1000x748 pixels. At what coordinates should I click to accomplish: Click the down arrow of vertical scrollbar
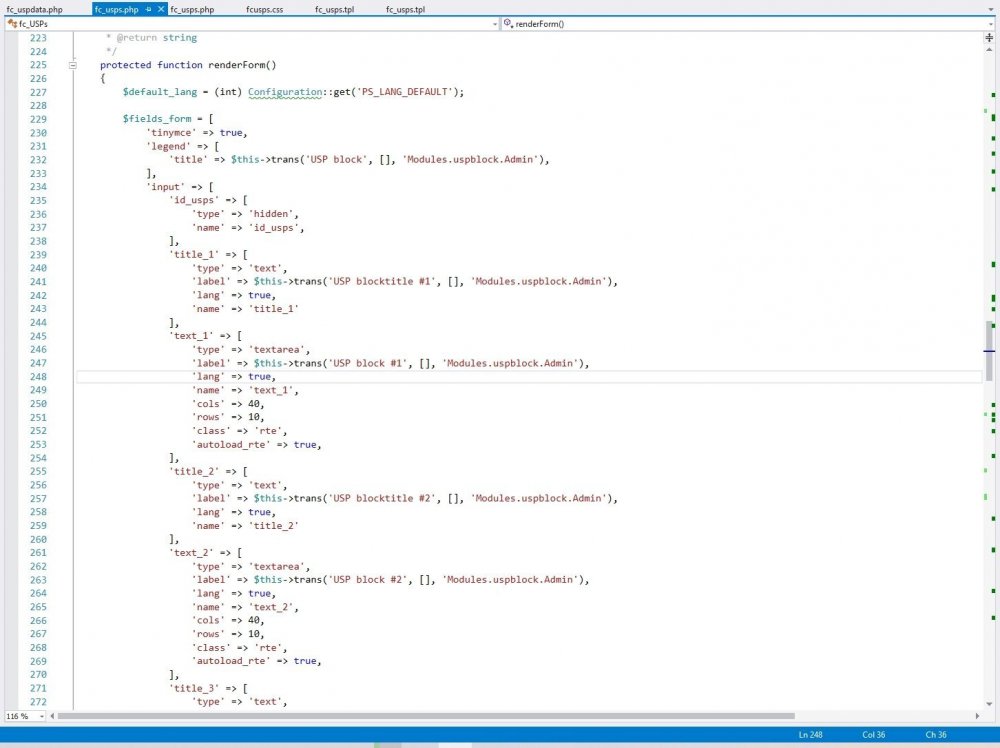[x=989, y=704]
